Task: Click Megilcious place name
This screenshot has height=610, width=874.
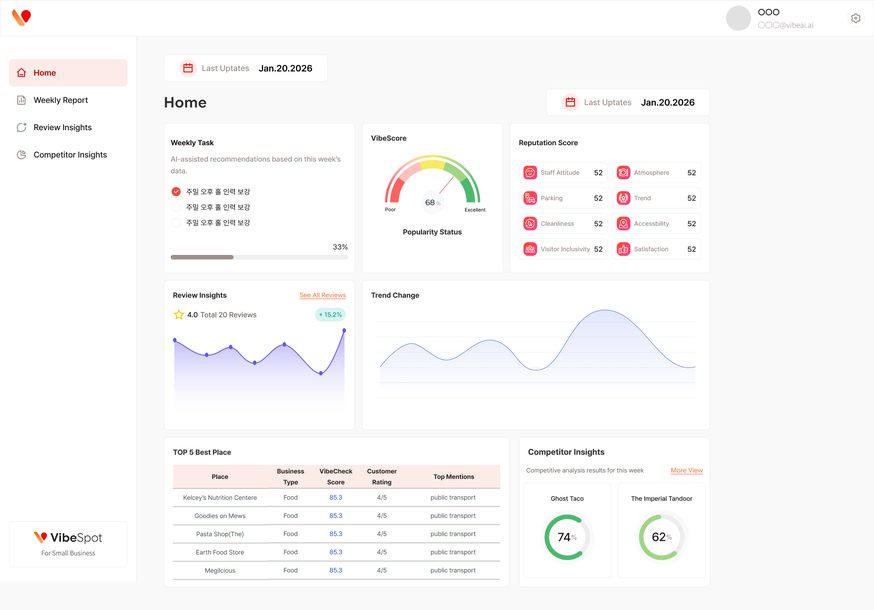Action: [x=220, y=570]
